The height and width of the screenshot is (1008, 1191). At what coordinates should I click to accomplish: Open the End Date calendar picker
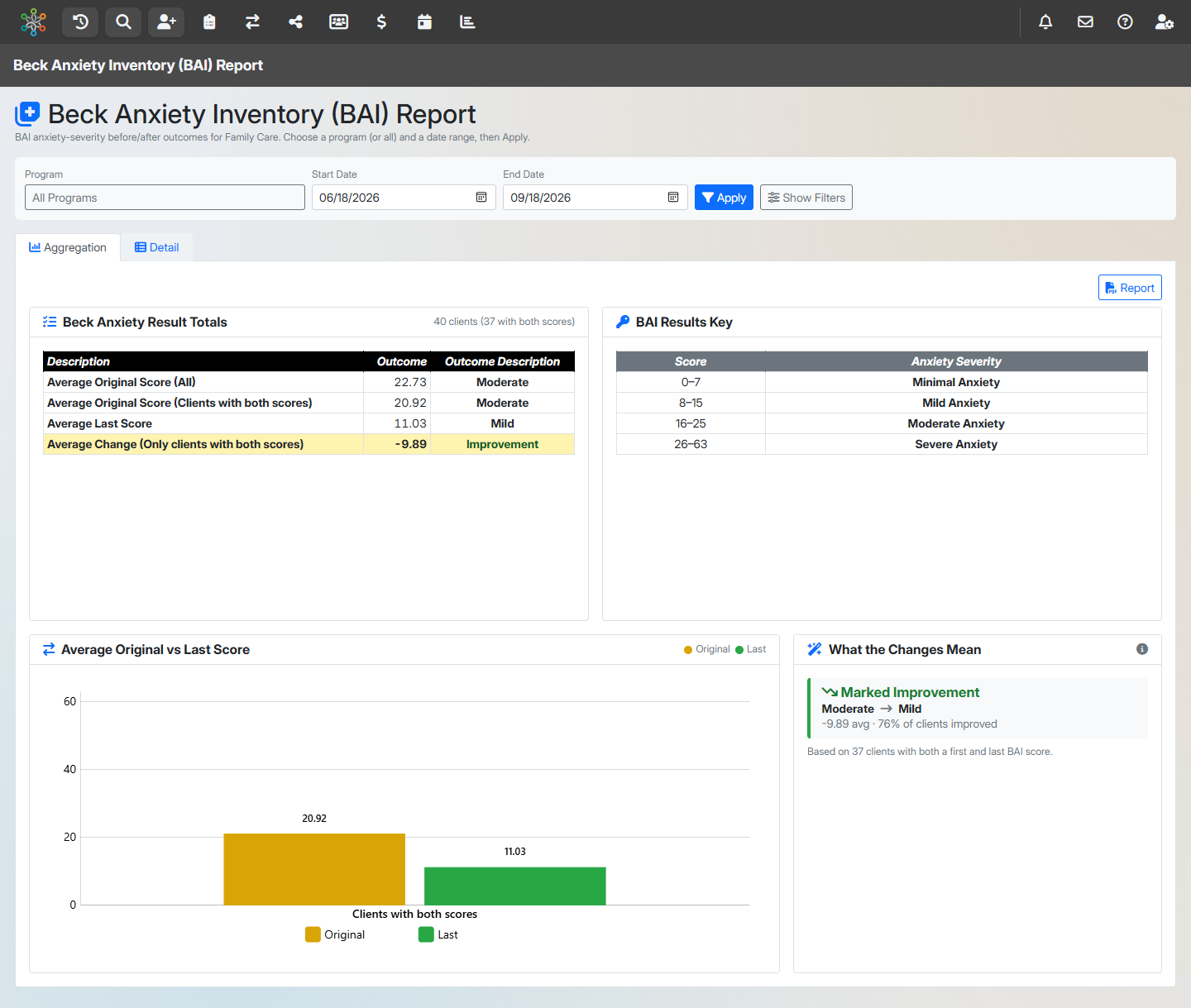[x=673, y=198]
